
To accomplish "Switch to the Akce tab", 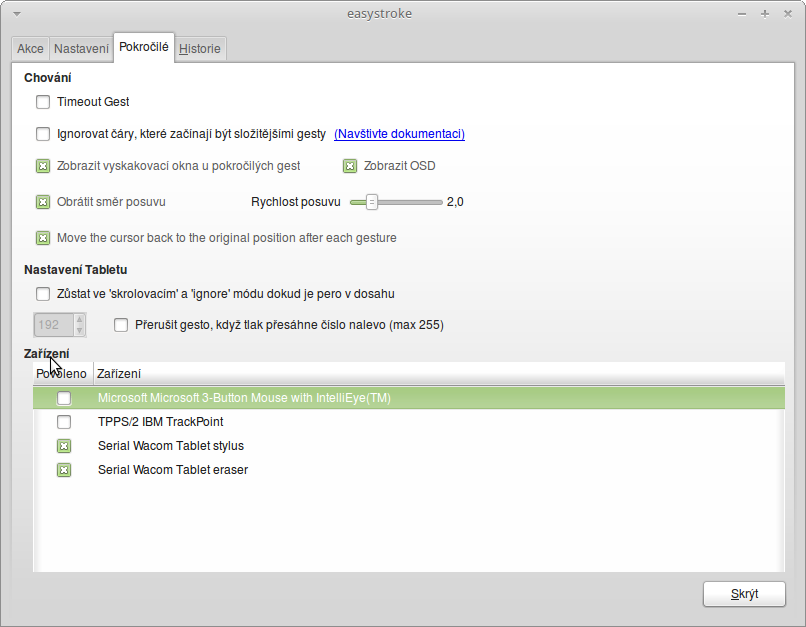I will (30, 49).
